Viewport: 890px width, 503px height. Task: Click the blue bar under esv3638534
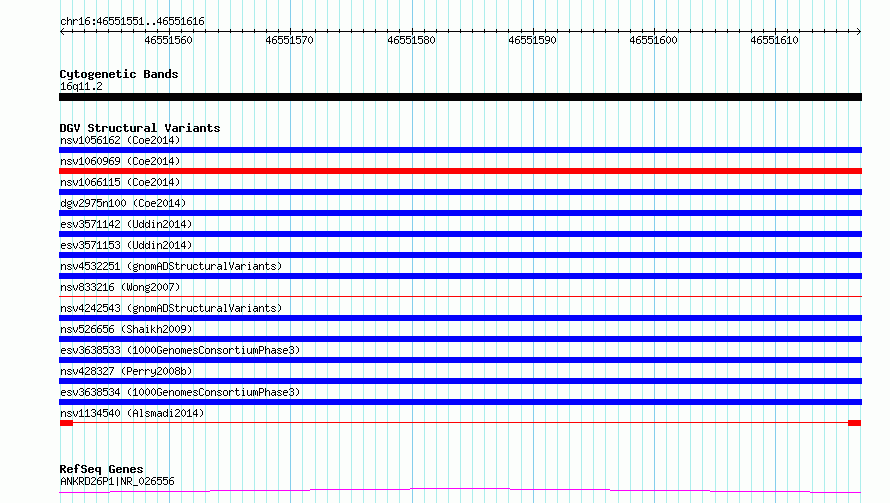coord(460,402)
